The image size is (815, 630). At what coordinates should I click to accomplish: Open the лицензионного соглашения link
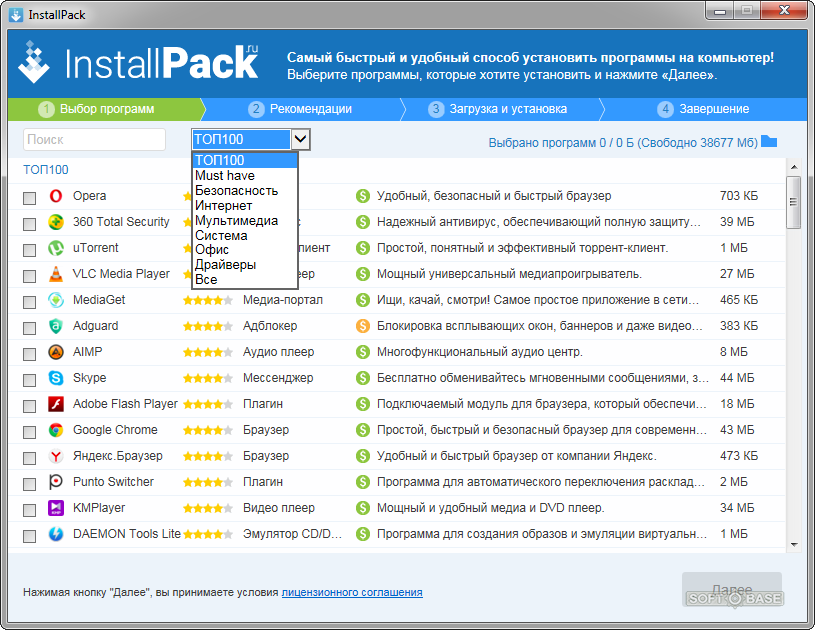point(352,592)
